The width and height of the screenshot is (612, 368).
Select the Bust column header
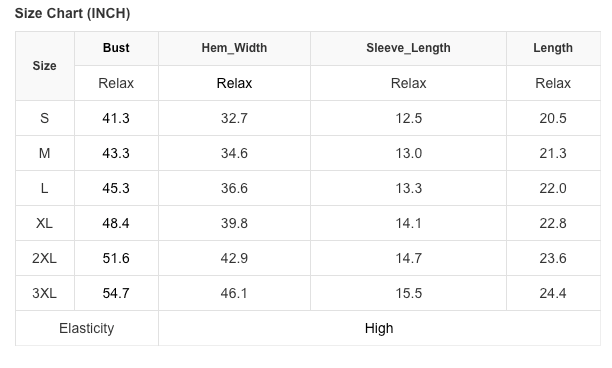pos(116,48)
